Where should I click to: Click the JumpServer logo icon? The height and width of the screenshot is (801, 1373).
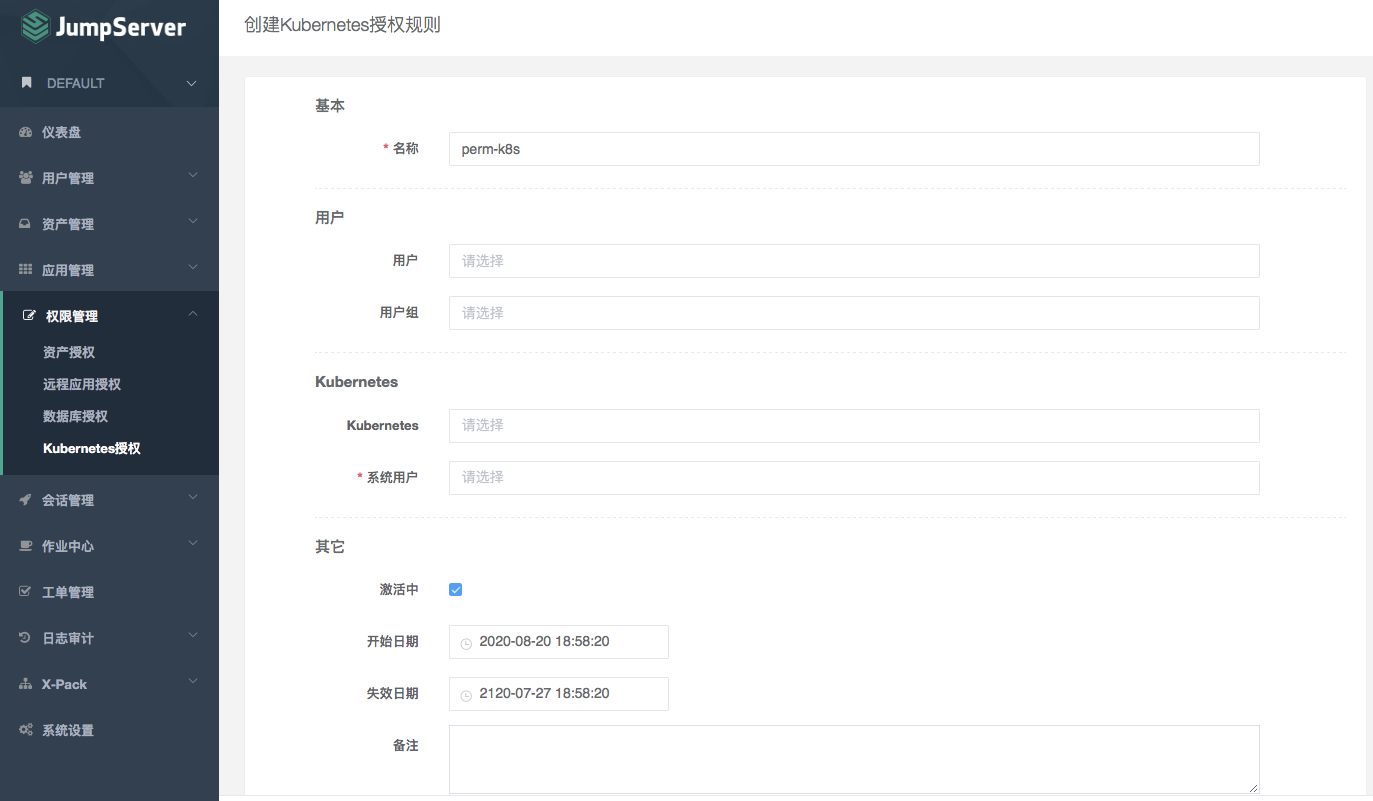(35, 26)
